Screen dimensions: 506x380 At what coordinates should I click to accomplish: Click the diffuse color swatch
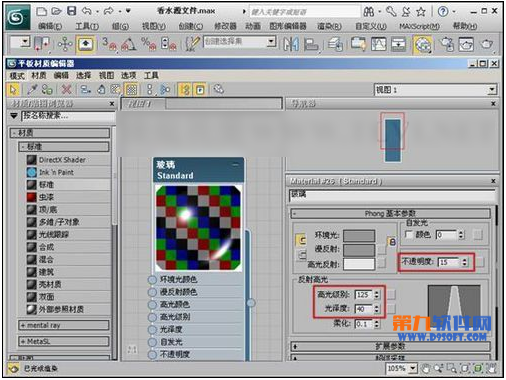point(359,250)
